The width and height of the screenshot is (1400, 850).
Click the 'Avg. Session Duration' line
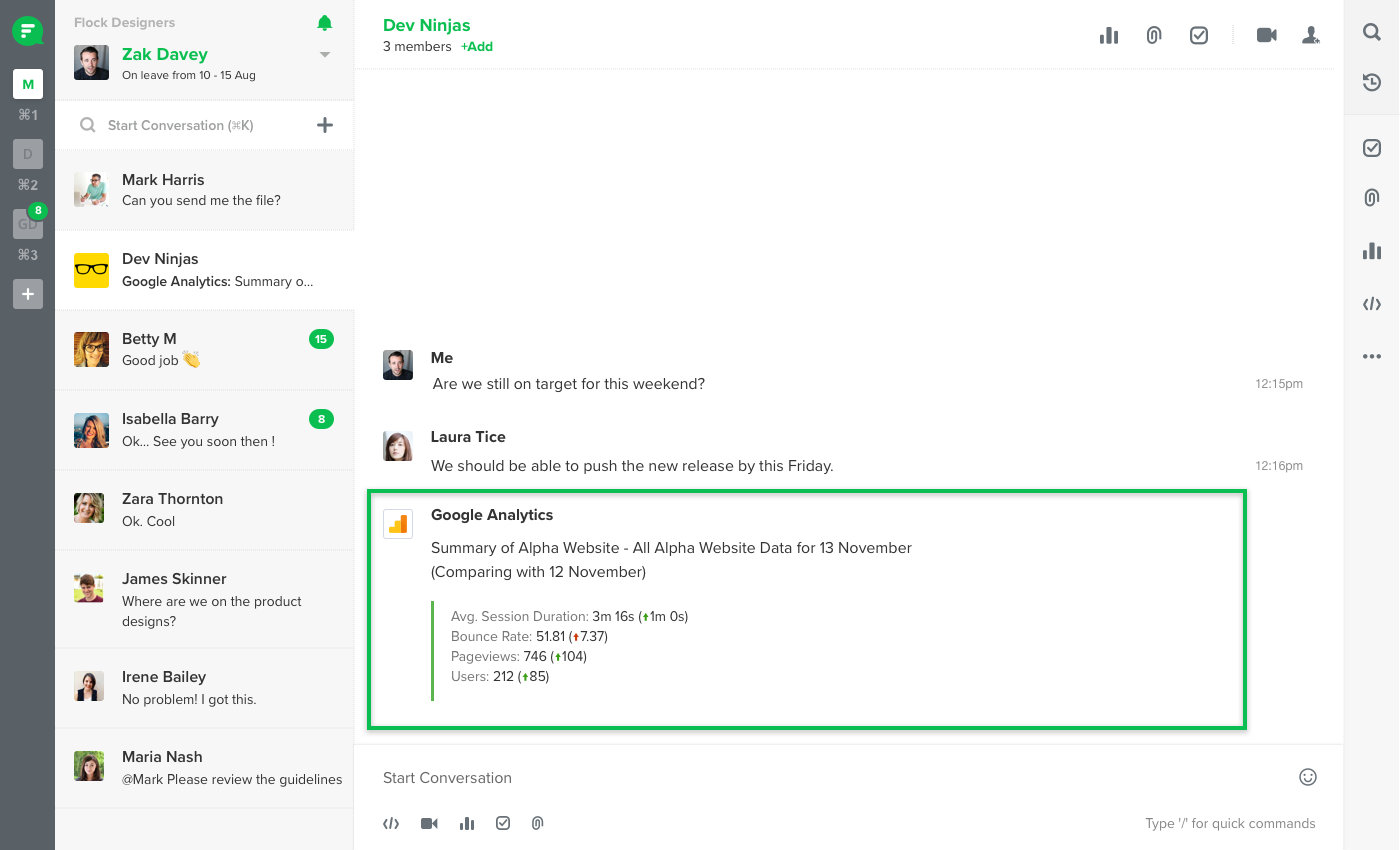click(570, 617)
